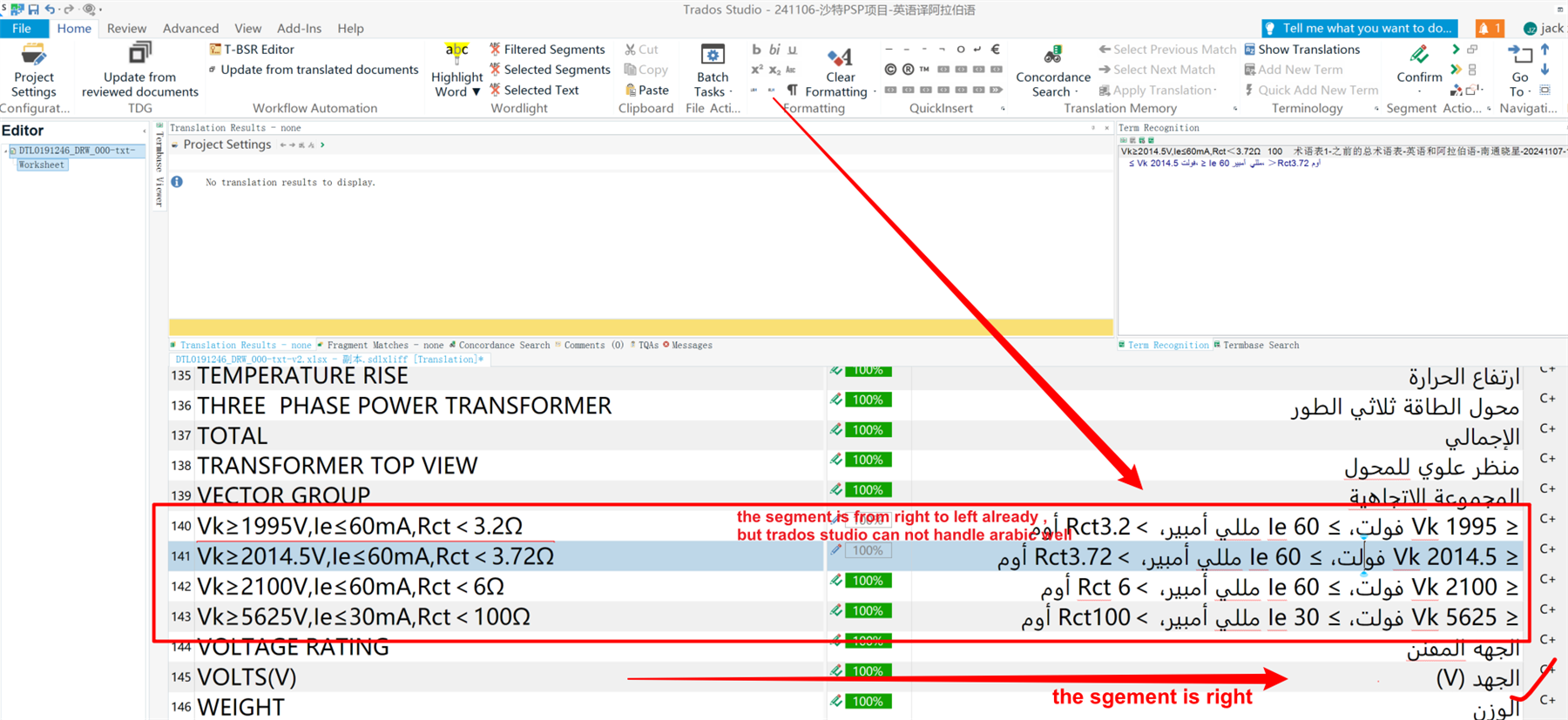This screenshot has height=720, width=1568.
Task: Expand the Highlight Word dropdown arrow
Action: pos(476,92)
